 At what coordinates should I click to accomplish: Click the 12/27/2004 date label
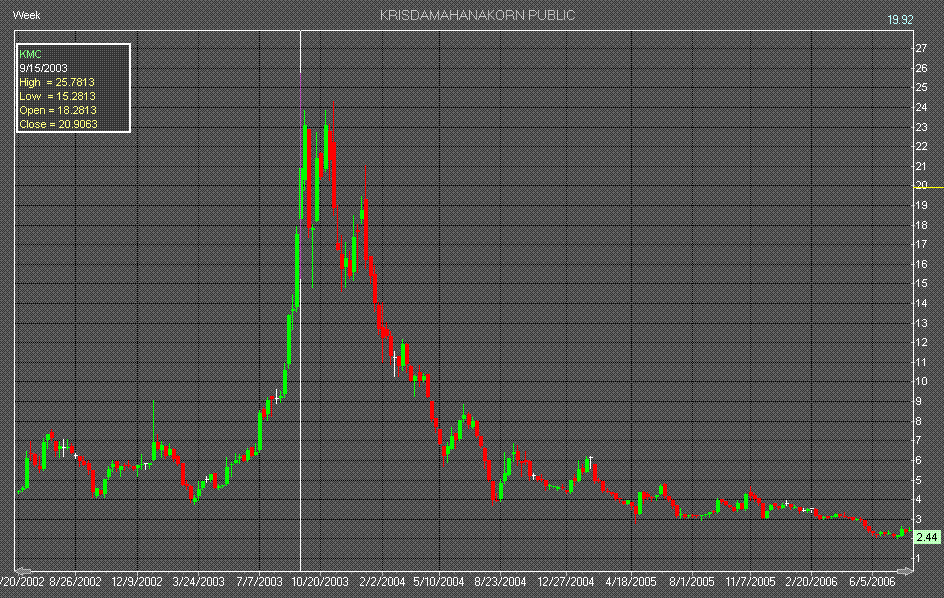[565, 582]
